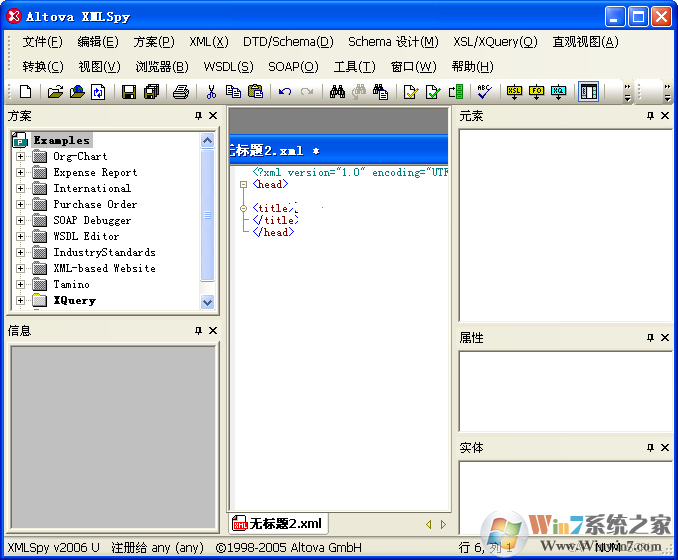Viewport: 678px width, 560px height.
Task: Select the 无标题2.xml document tab
Action: coord(279,523)
